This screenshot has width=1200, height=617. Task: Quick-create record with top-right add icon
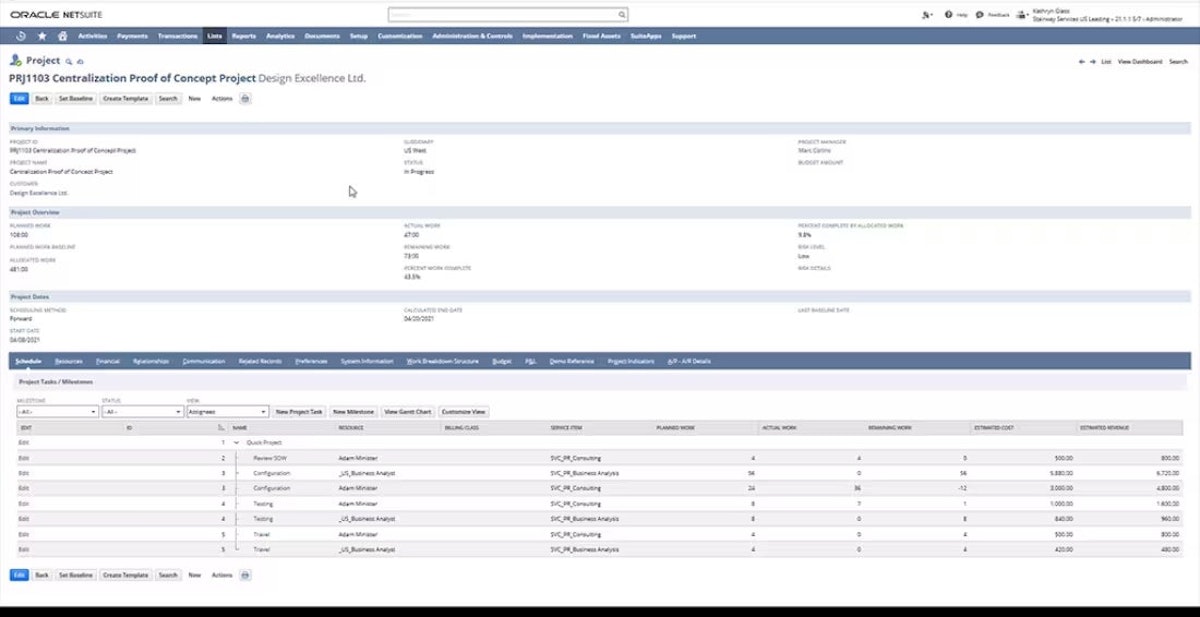927,15
